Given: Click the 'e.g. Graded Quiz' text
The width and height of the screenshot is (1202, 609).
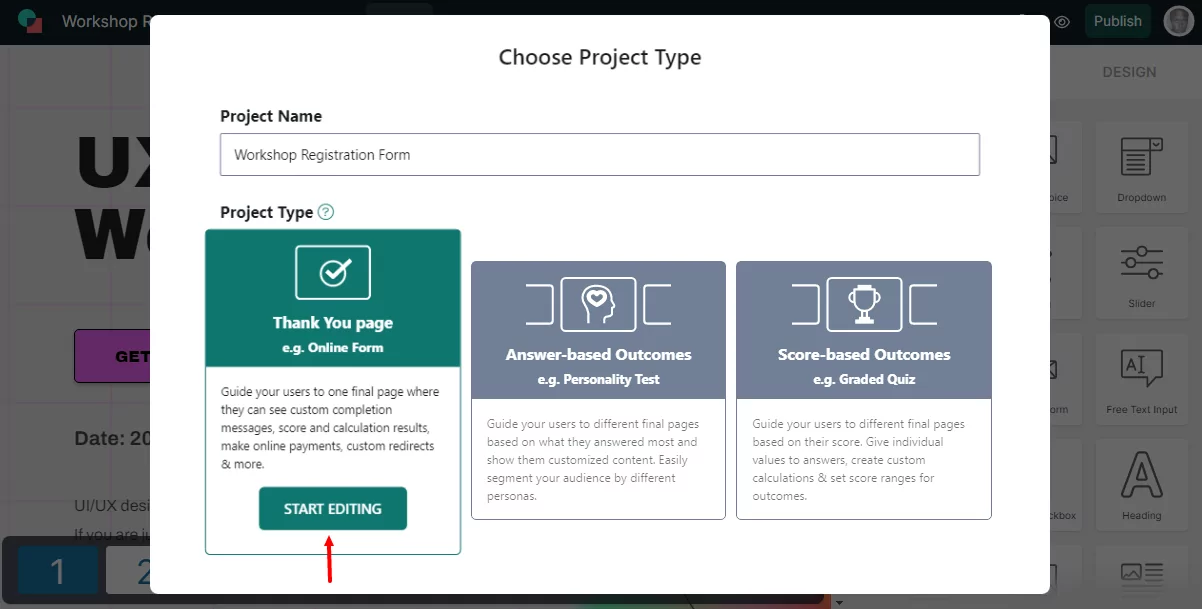Looking at the screenshot, I should [x=864, y=379].
